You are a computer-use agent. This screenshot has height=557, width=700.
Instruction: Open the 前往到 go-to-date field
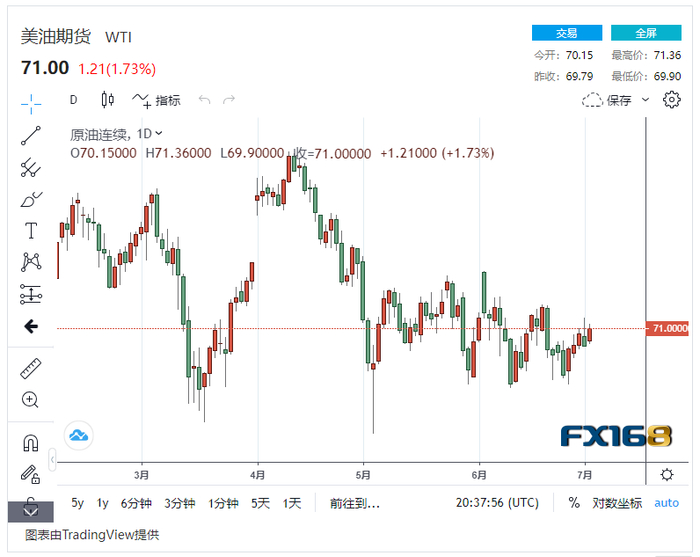click(x=355, y=503)
